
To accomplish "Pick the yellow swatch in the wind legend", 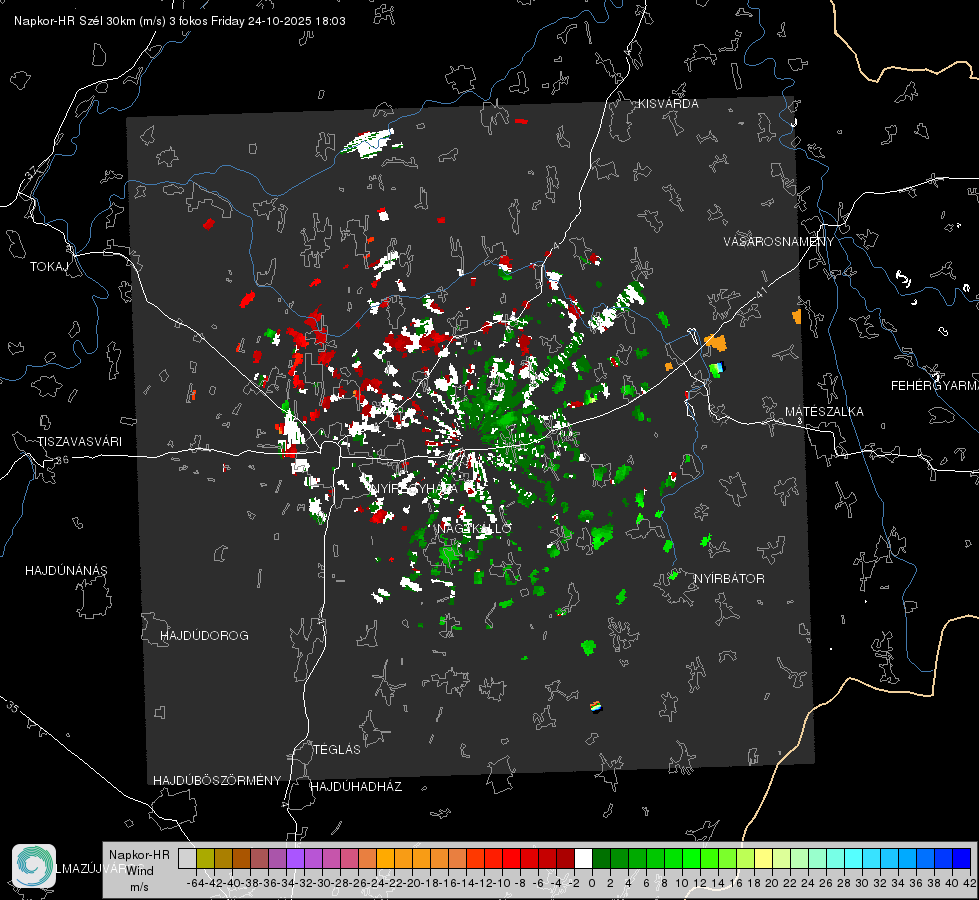I will tap(763, 858).
